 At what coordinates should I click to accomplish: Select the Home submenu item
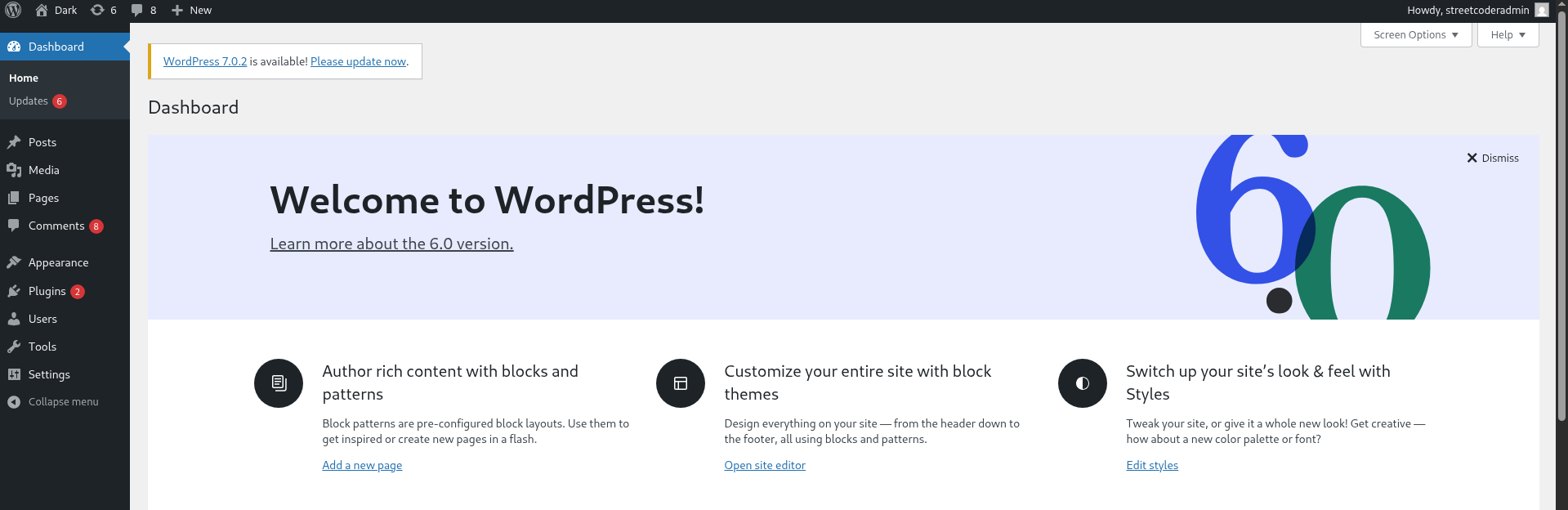[24, 78]
